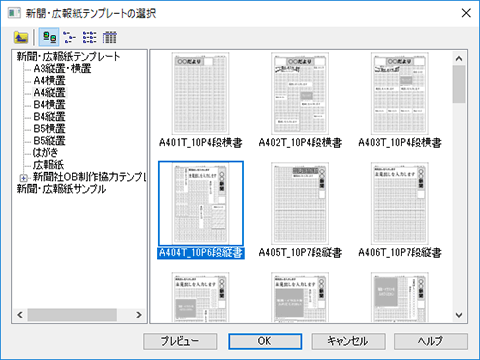Switch to list view
The image size is (480, 360).
coord(89,37)
